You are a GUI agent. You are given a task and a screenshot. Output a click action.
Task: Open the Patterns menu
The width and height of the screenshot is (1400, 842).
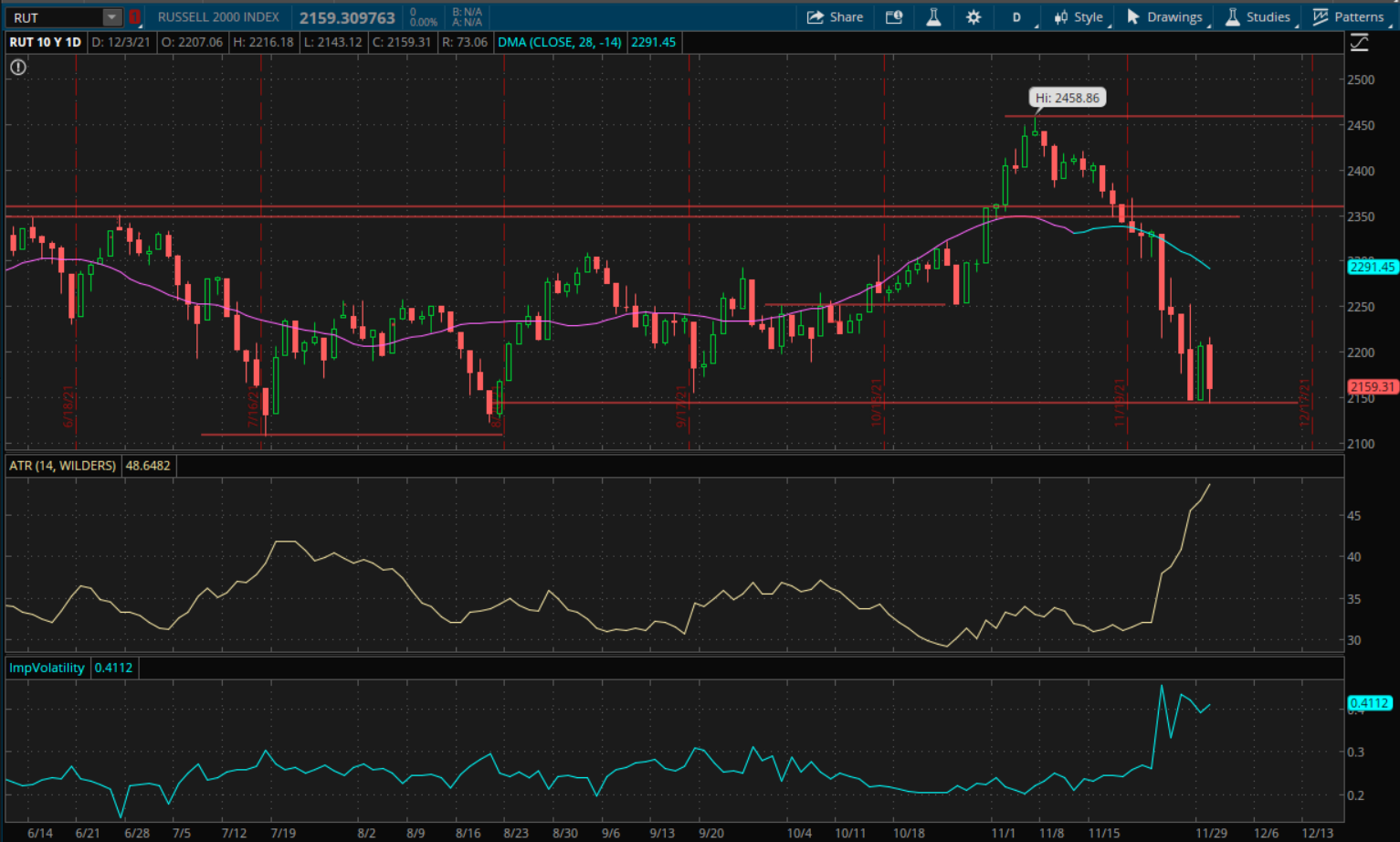1348,16
